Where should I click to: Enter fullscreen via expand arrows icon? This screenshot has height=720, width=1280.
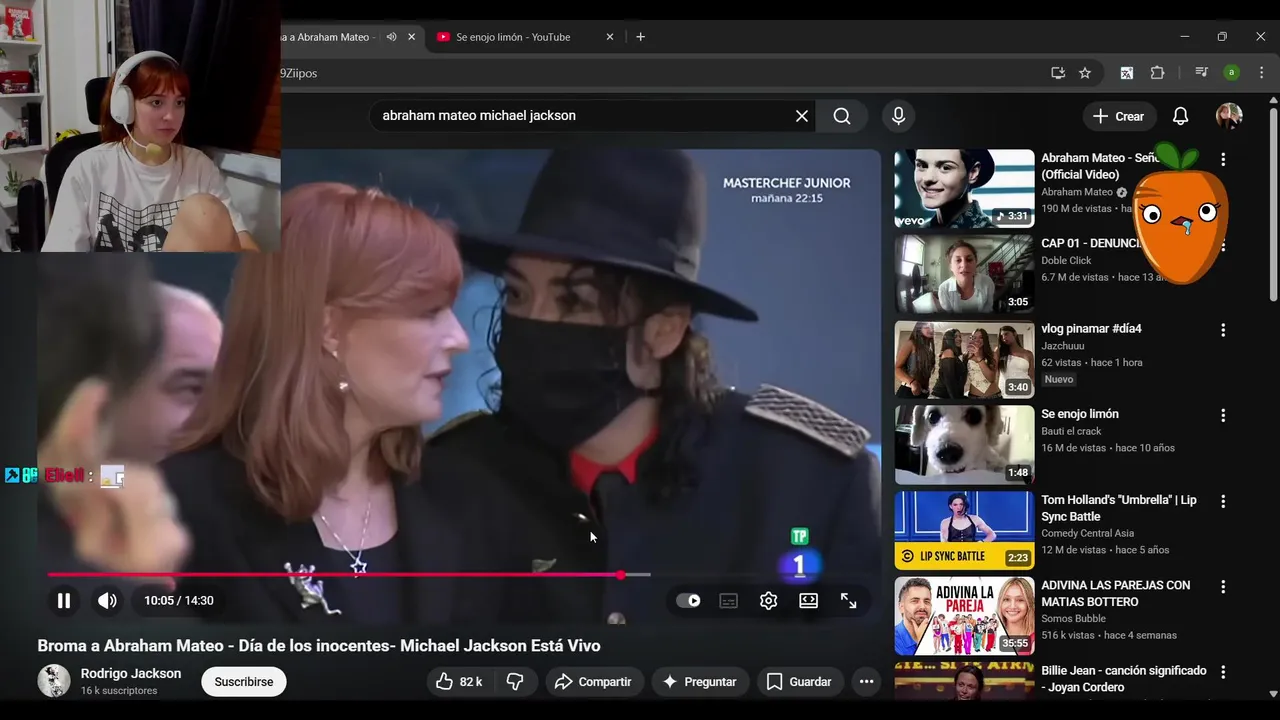pos(848,601)
